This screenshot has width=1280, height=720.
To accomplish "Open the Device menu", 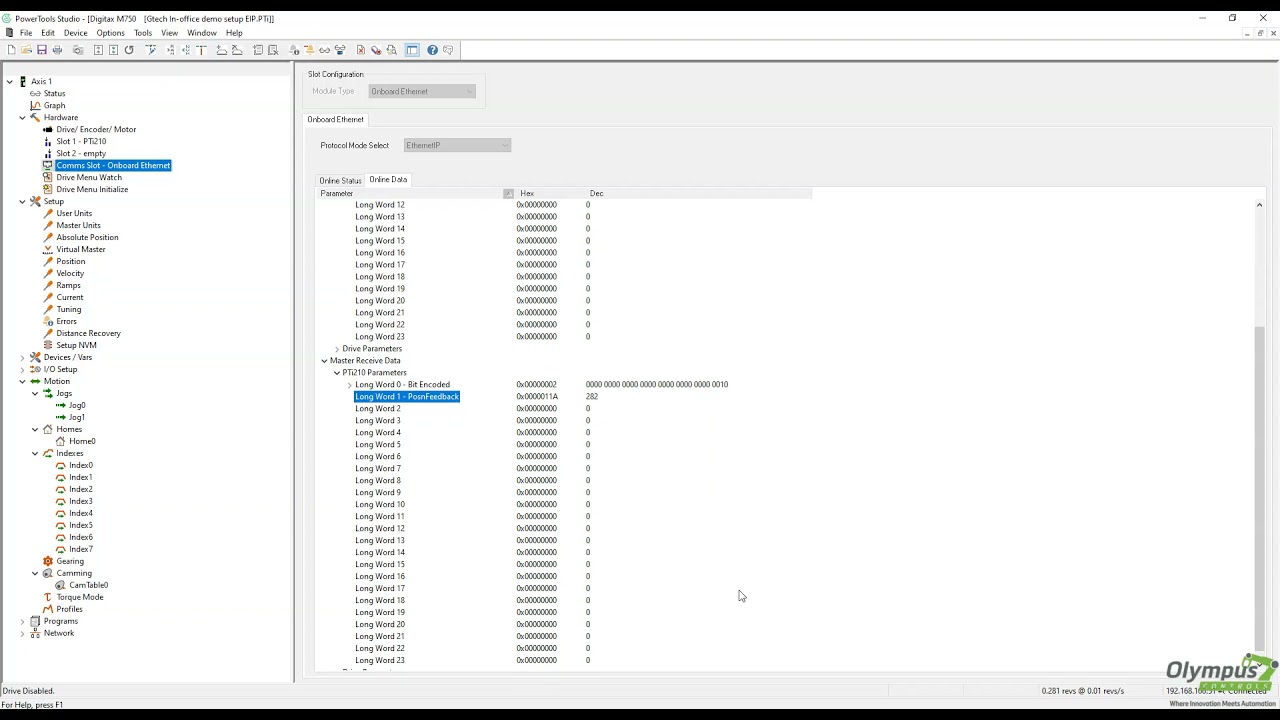I will point(76,33).
